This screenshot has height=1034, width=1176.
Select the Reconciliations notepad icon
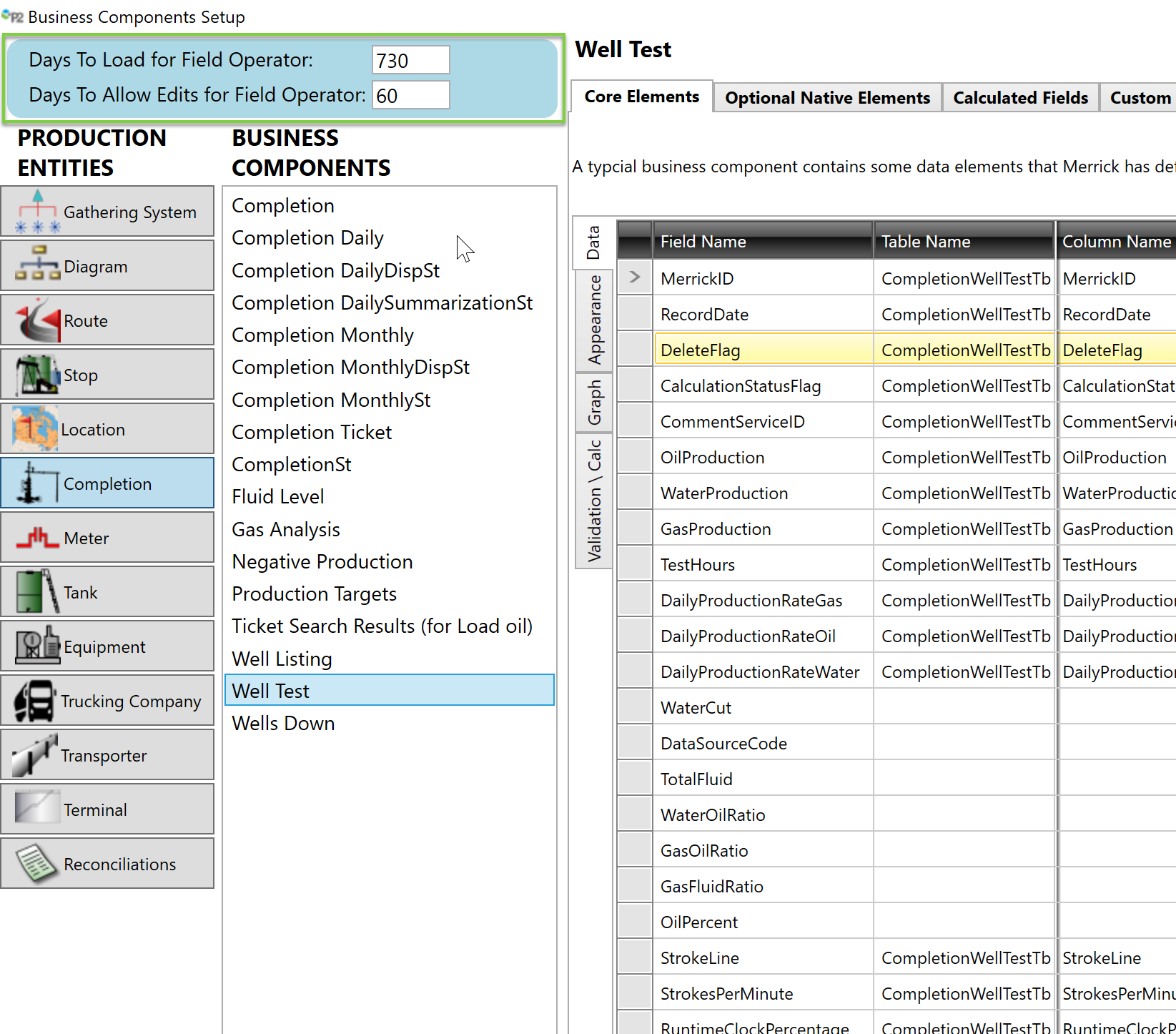pyautogui.click(x=37, y=863)
